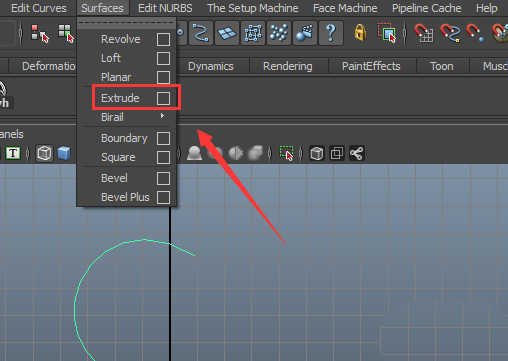Switch viewport to wireframe cube icon
Screen dimensions: 508x361
click(x=44, y=153)
